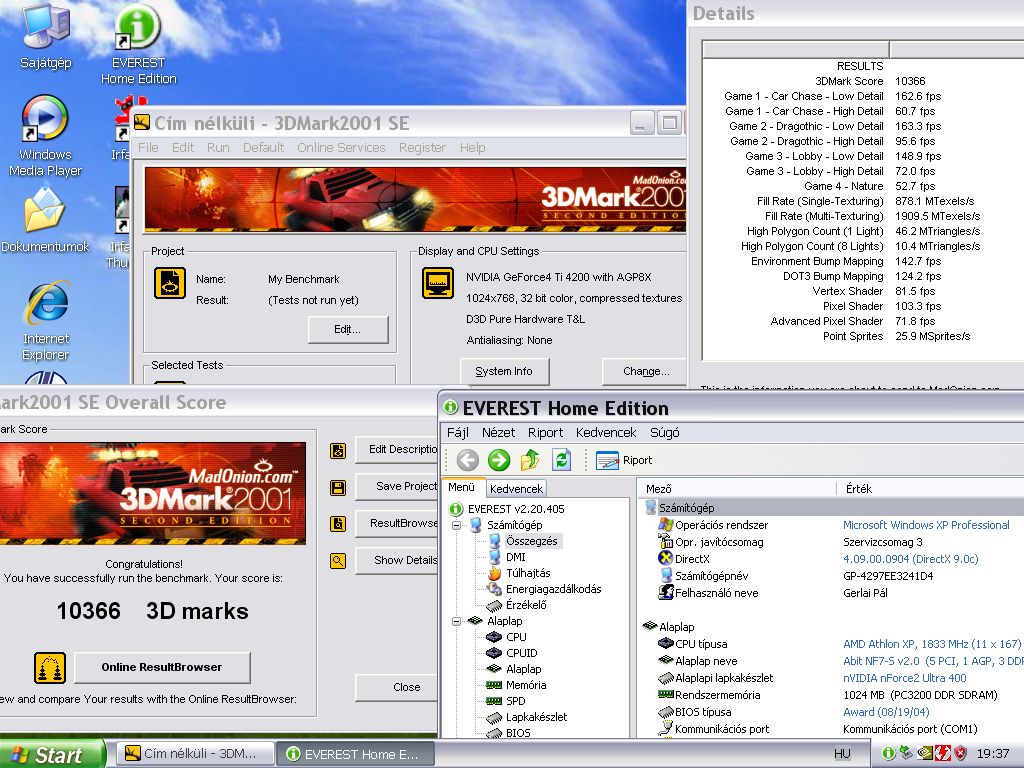
Task: Select the CPUID tree item
Action: (x=521, y=652)
